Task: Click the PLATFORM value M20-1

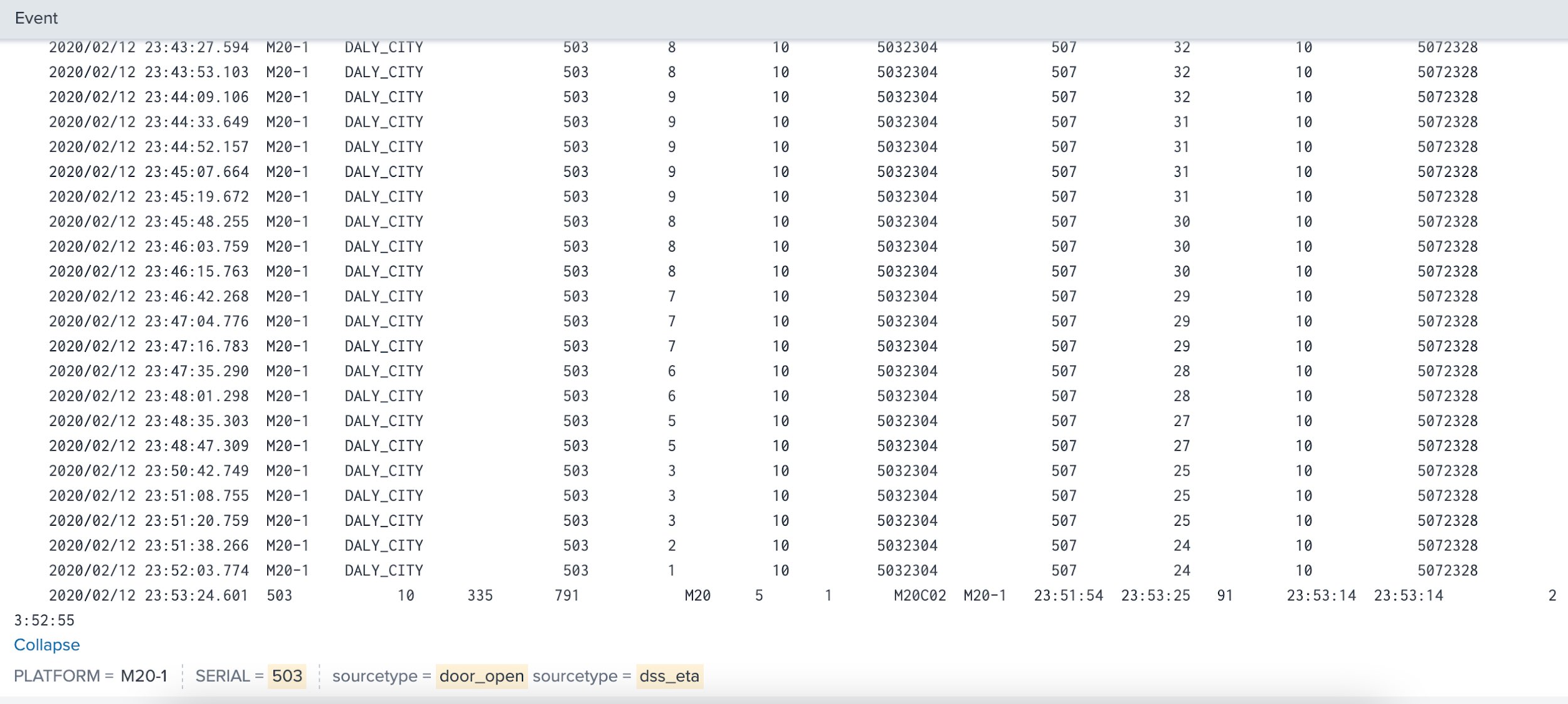Action: pos(144,676)
